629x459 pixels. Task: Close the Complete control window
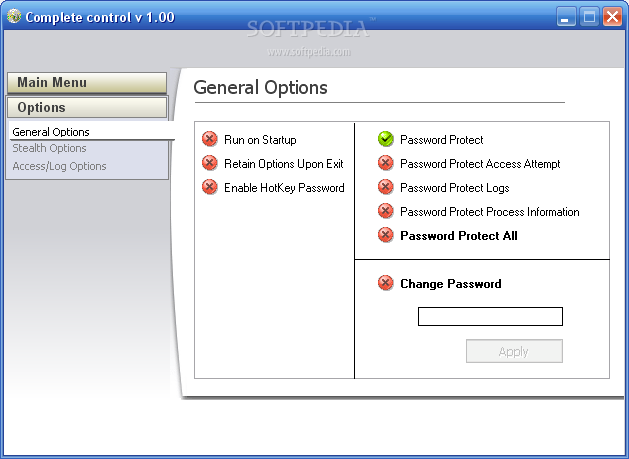tap(613, 17)
